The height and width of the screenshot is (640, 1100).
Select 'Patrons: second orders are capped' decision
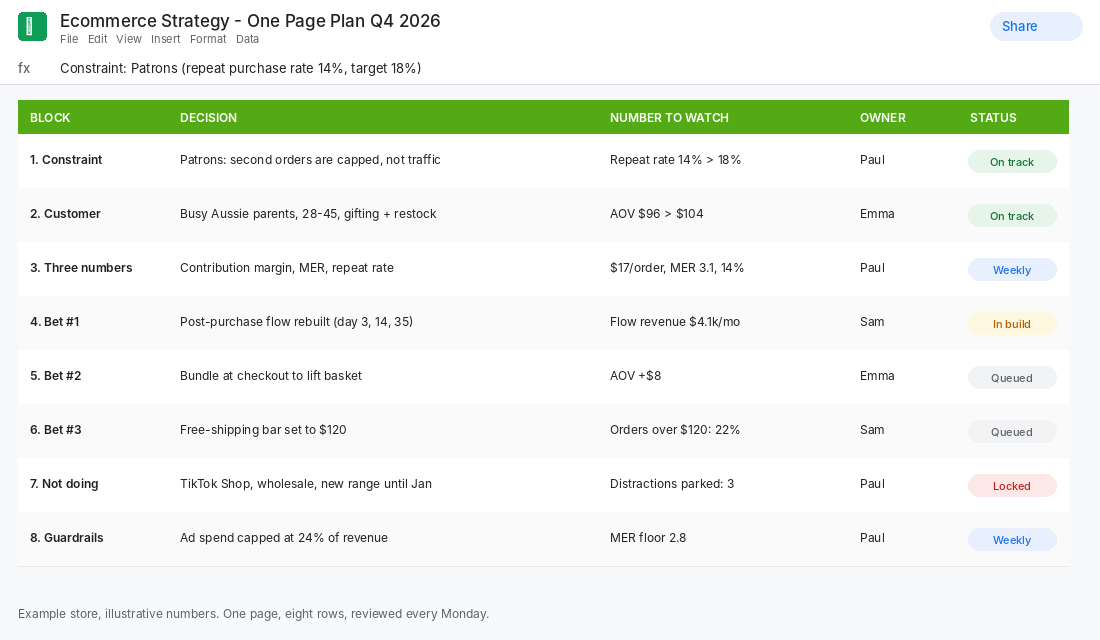(310, 160)
